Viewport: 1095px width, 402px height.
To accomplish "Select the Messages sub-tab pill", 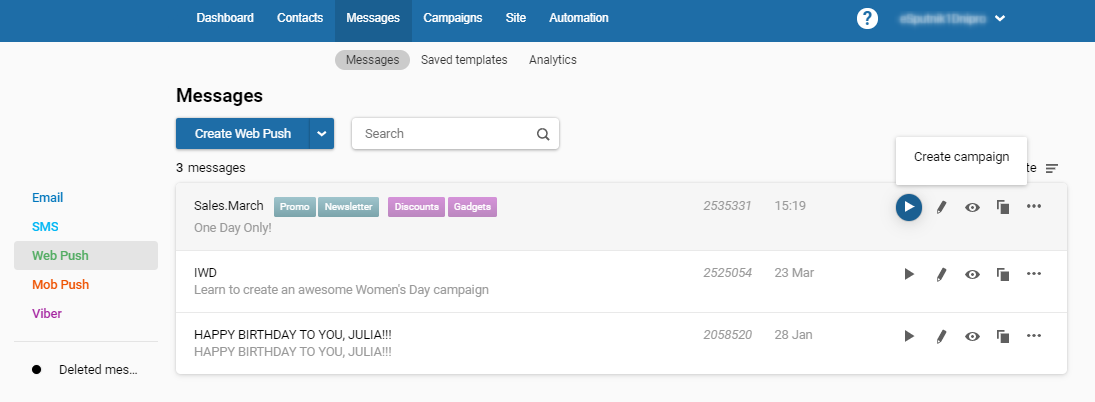I will coord(372,60).
